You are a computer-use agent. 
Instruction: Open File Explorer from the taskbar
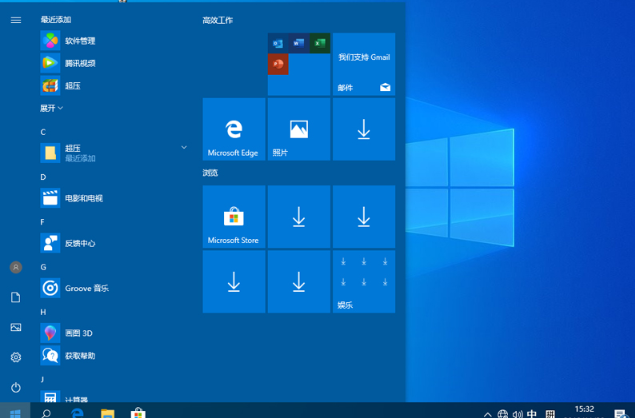point(107,413)
